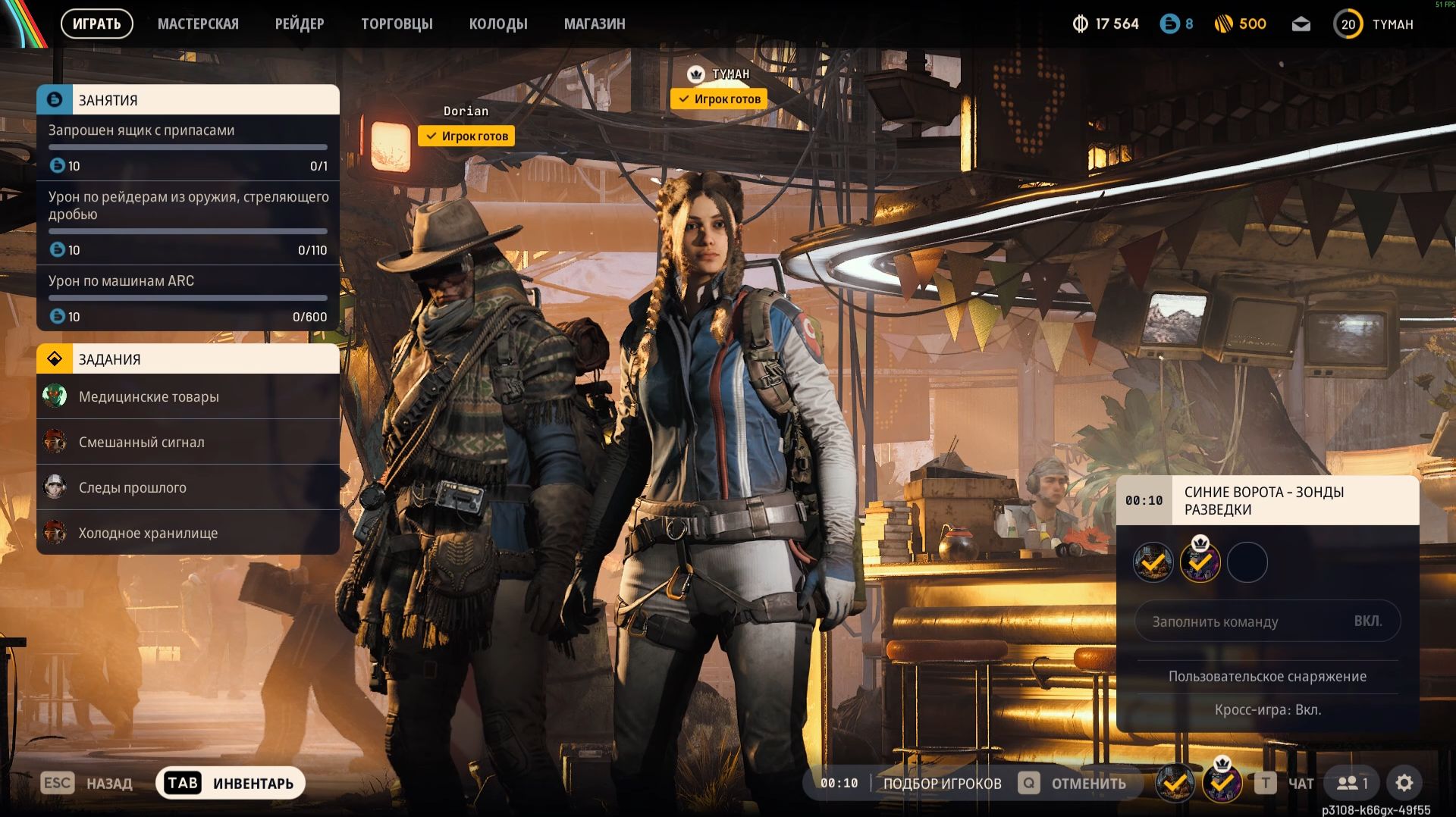The width and height of the screenshot is (1456, 817).
Task: Expand Пользовательское снаряжение options
Action: coord(1267,676)
